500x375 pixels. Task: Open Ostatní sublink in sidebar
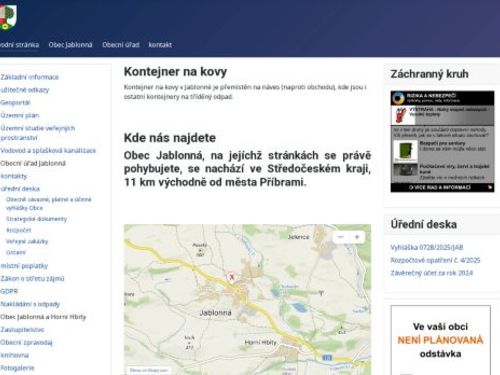16,252
